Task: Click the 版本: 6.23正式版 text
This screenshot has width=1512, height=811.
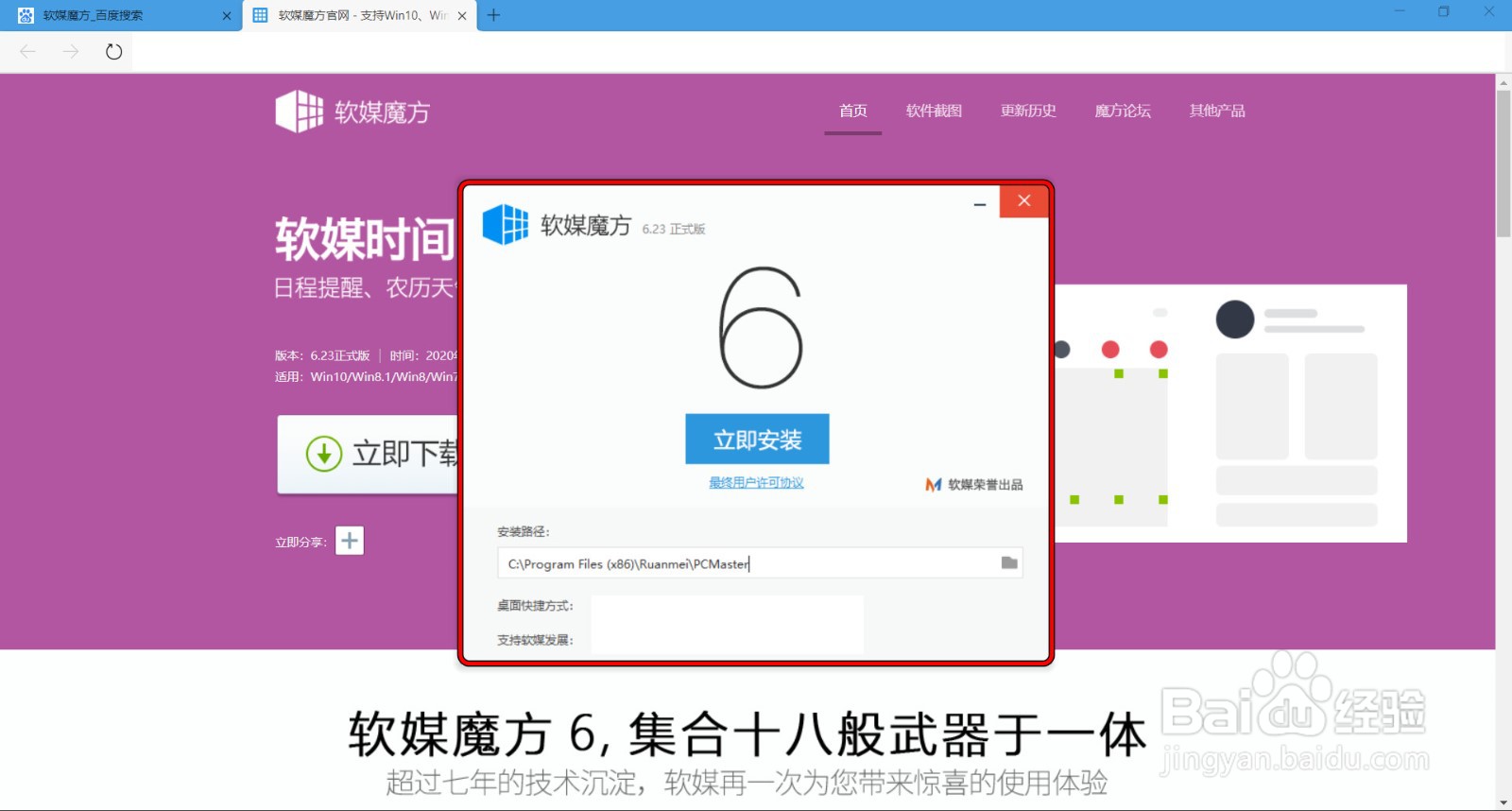Action: click(x=322, y=355)
